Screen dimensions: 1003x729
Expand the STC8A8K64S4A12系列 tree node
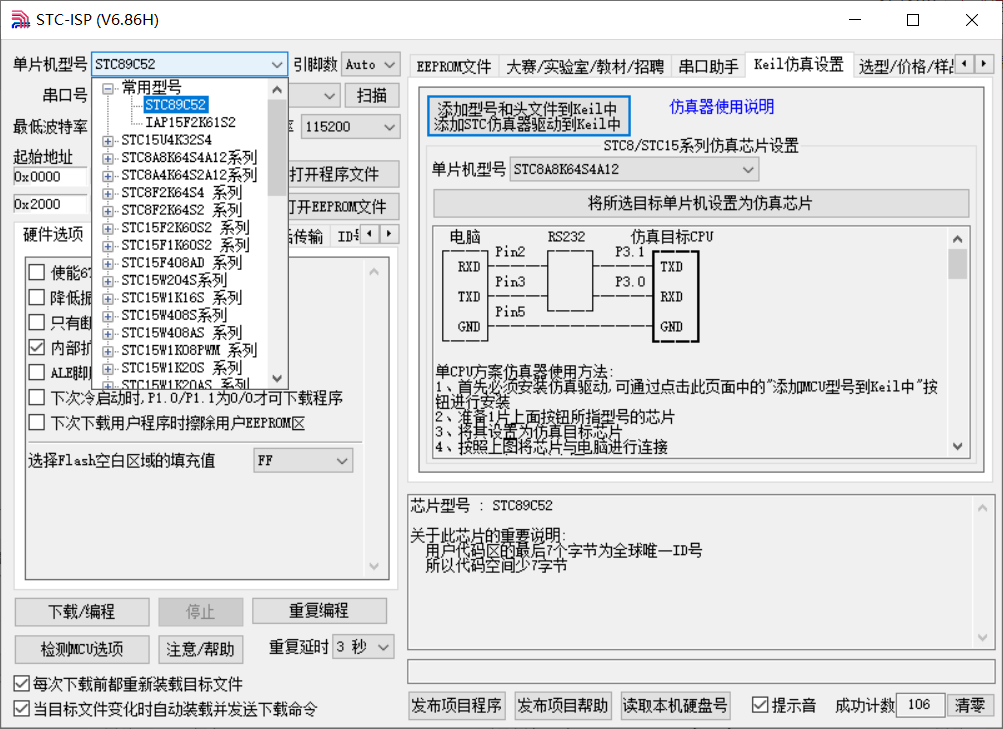coord(107,158)
